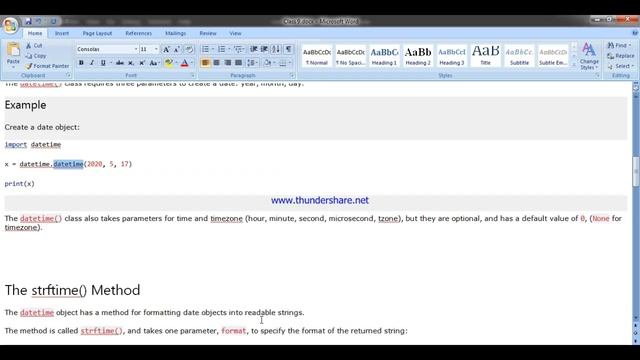This screenshot has height=360, width=640.
Task: Apply multilevel list
Action: (238, 49)
